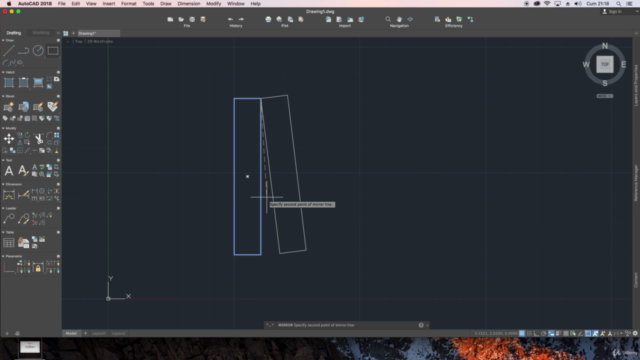The width and height of the screenshot is (640, 360).
Task: Open the Drawing1 file tab
Action: pos(98,33)
